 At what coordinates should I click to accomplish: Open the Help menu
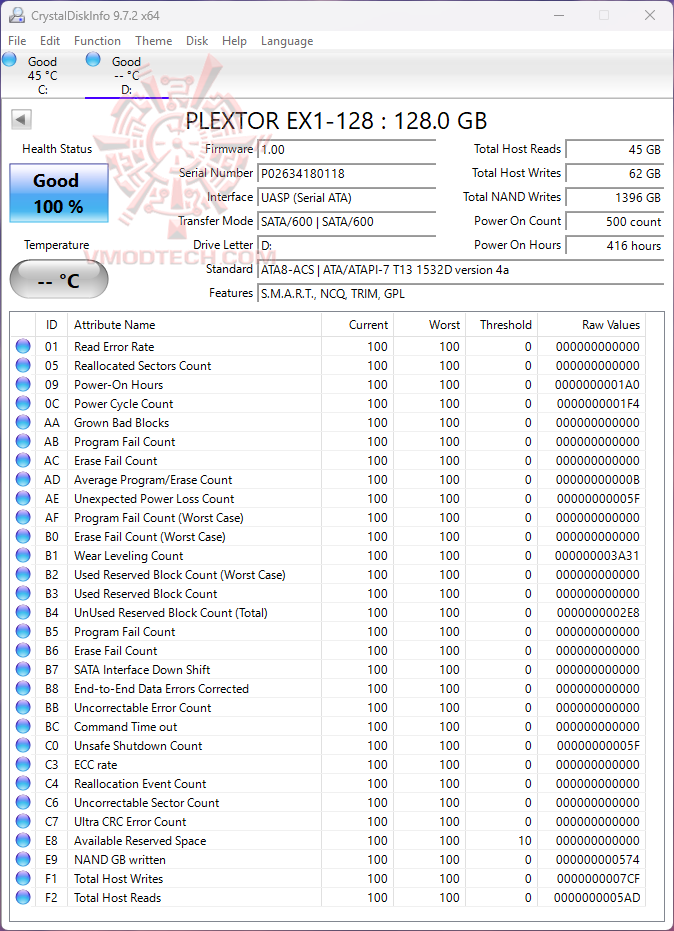coord(235,40)
